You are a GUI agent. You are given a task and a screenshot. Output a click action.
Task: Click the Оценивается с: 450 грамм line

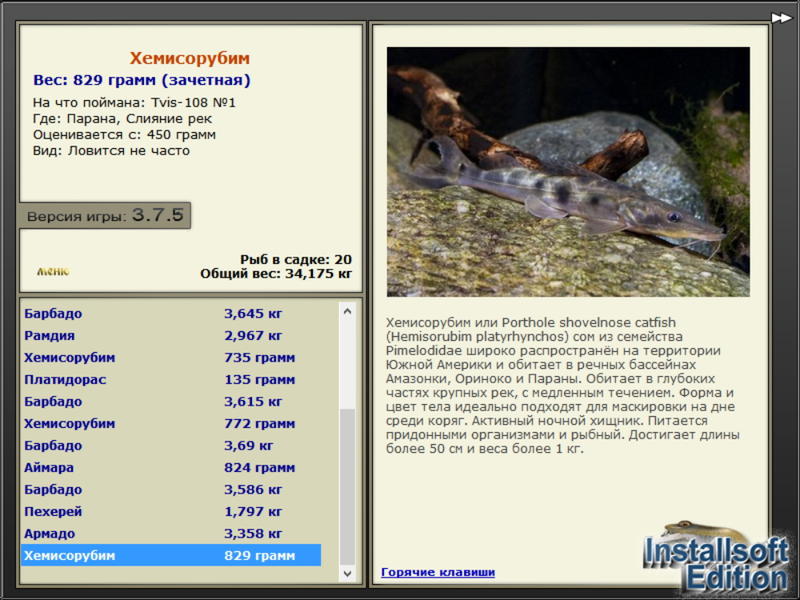pos(124,135)
